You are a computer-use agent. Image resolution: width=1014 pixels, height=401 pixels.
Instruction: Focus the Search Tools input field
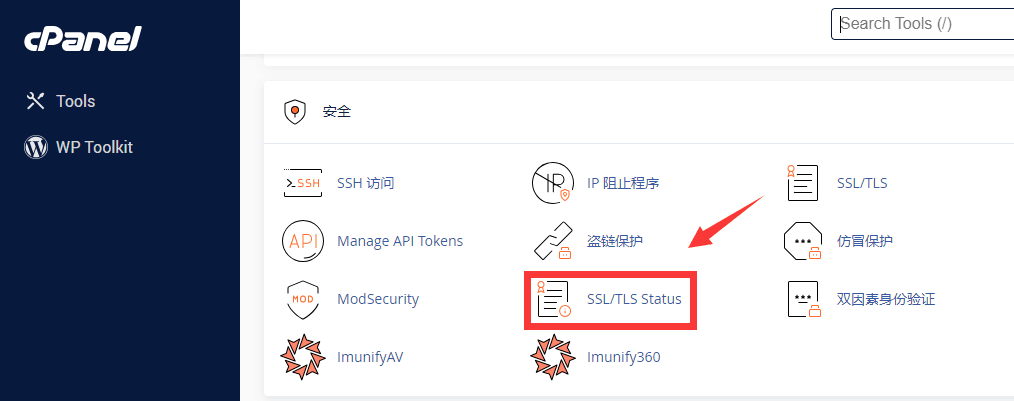point(922,24)
